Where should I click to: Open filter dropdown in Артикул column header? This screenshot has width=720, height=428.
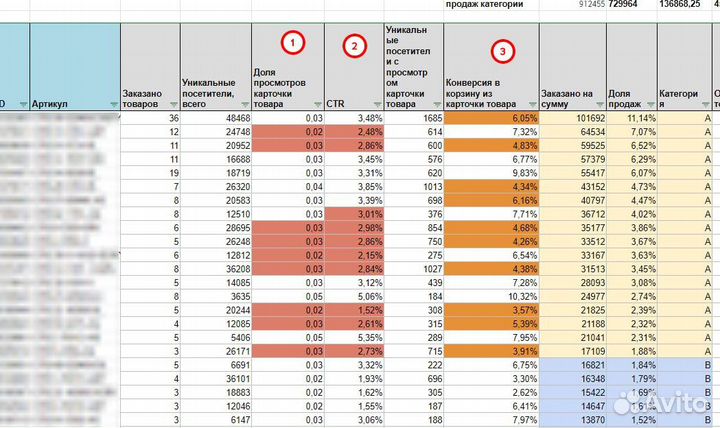tap(110, 103)
